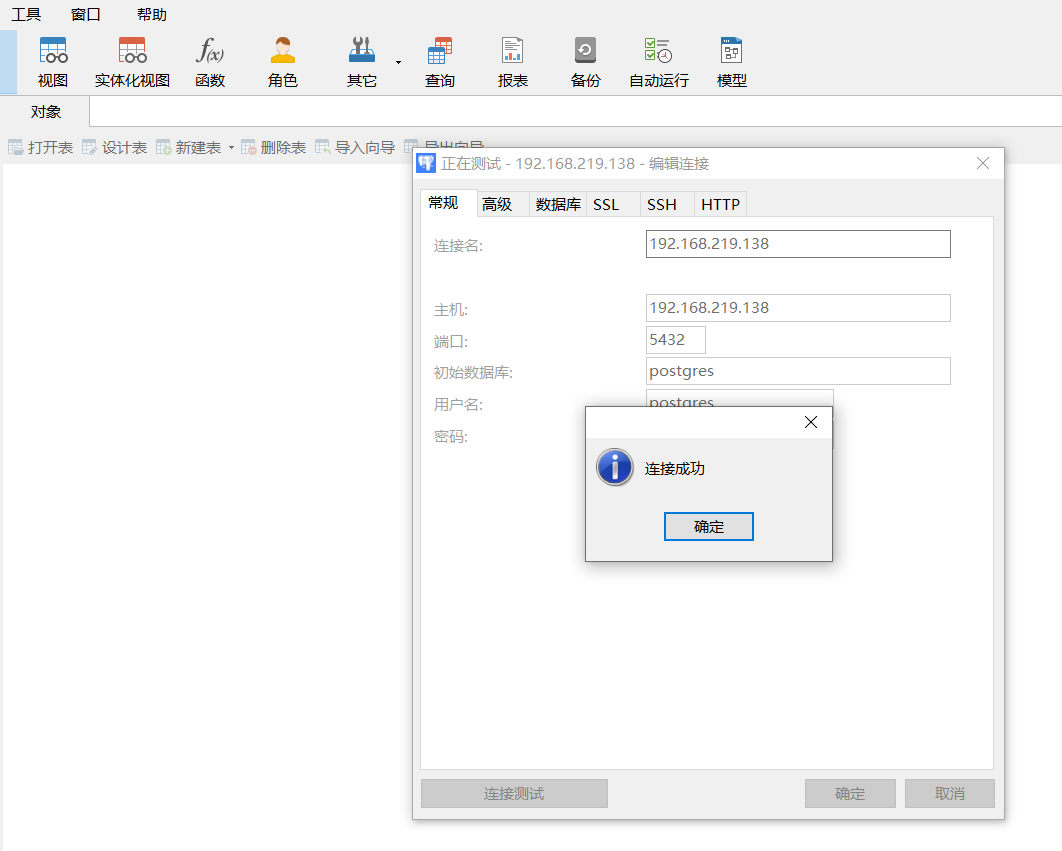Click inside the 端口 port field
Viewport: 1062px width, 851px height.
pyautogui.click(x=675, y=339)
